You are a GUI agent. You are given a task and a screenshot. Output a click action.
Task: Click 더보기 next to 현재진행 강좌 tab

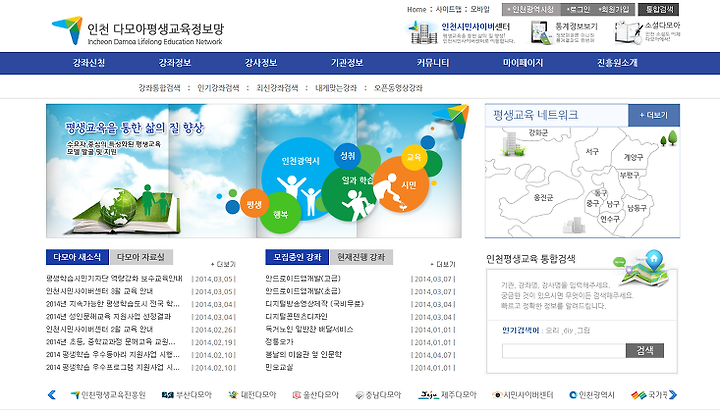pyautogui.click(x=443, y=264)
